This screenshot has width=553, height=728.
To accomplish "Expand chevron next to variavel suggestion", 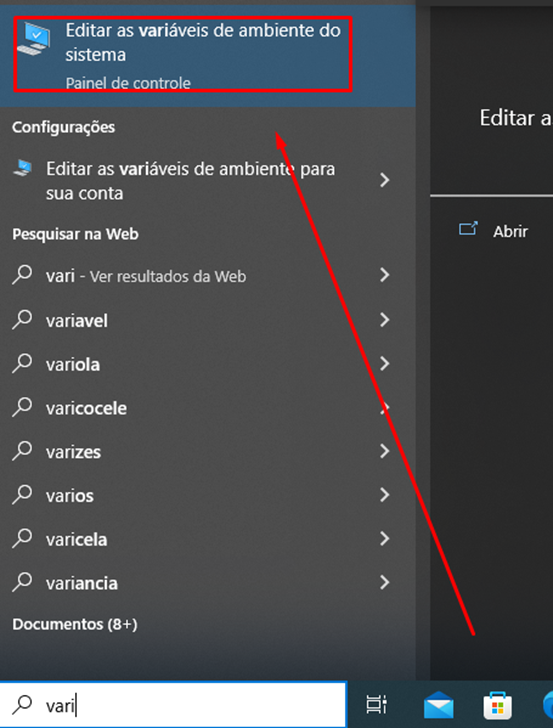I will click(x=384, y=319).
